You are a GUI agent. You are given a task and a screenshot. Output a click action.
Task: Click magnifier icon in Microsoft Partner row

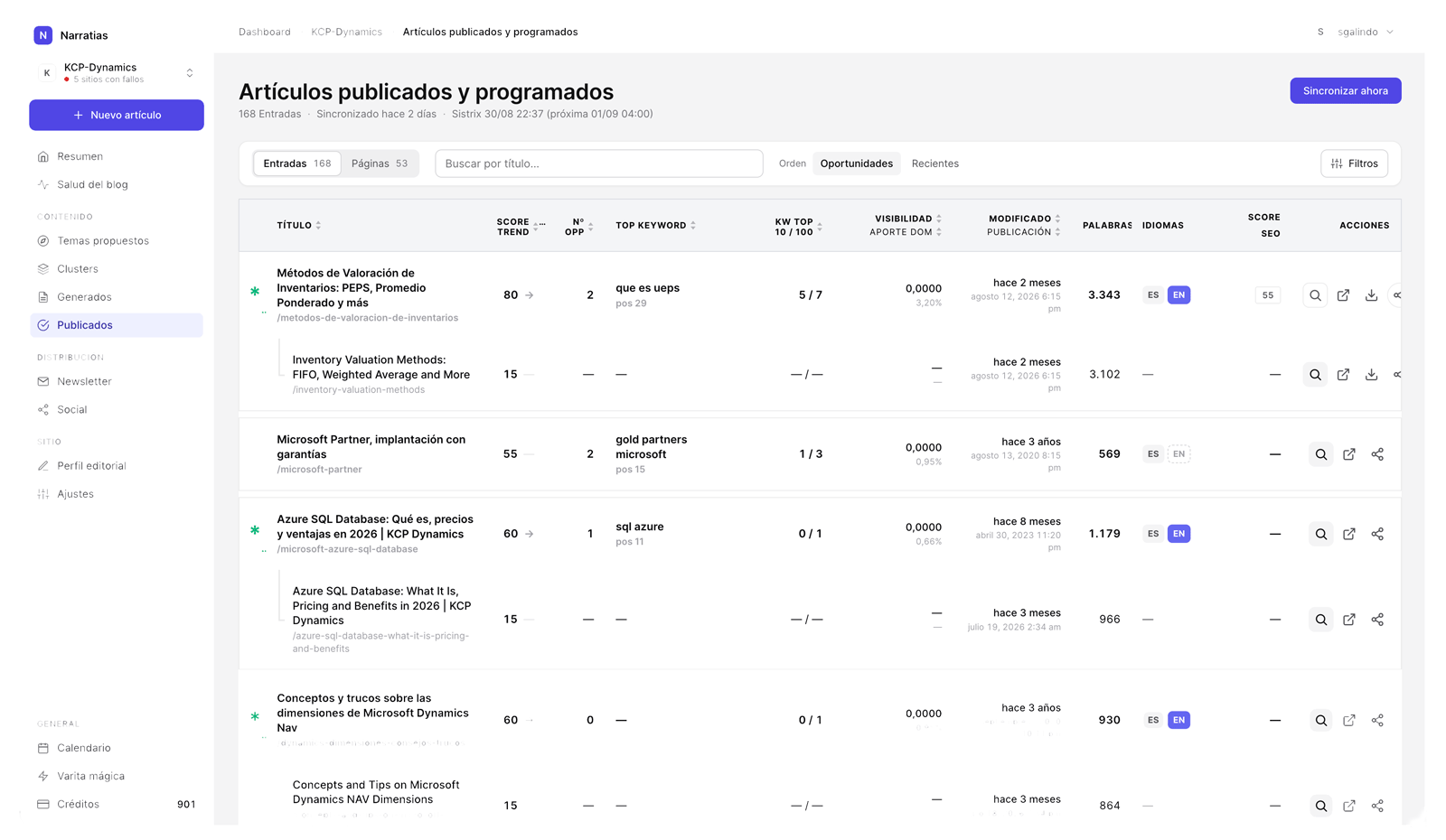(1321, 454)
